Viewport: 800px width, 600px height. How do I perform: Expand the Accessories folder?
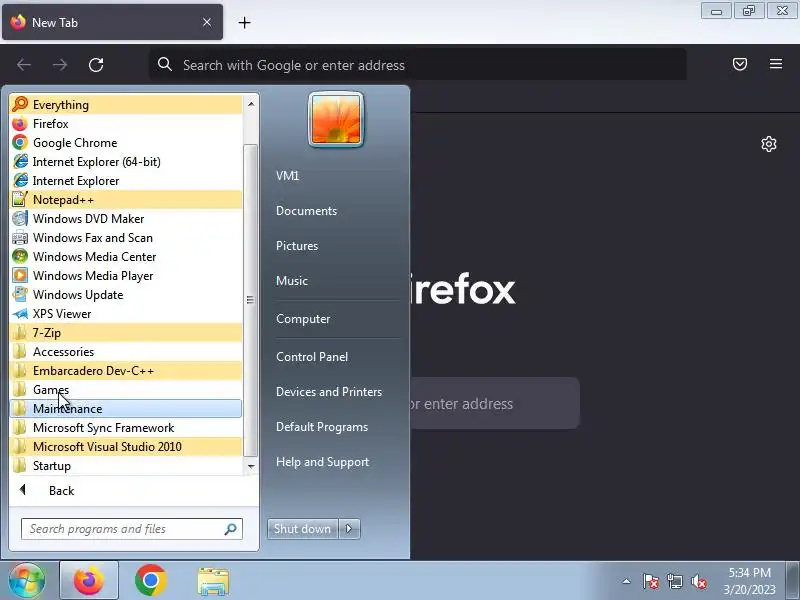pyautogui.click(x=126, y=352)
